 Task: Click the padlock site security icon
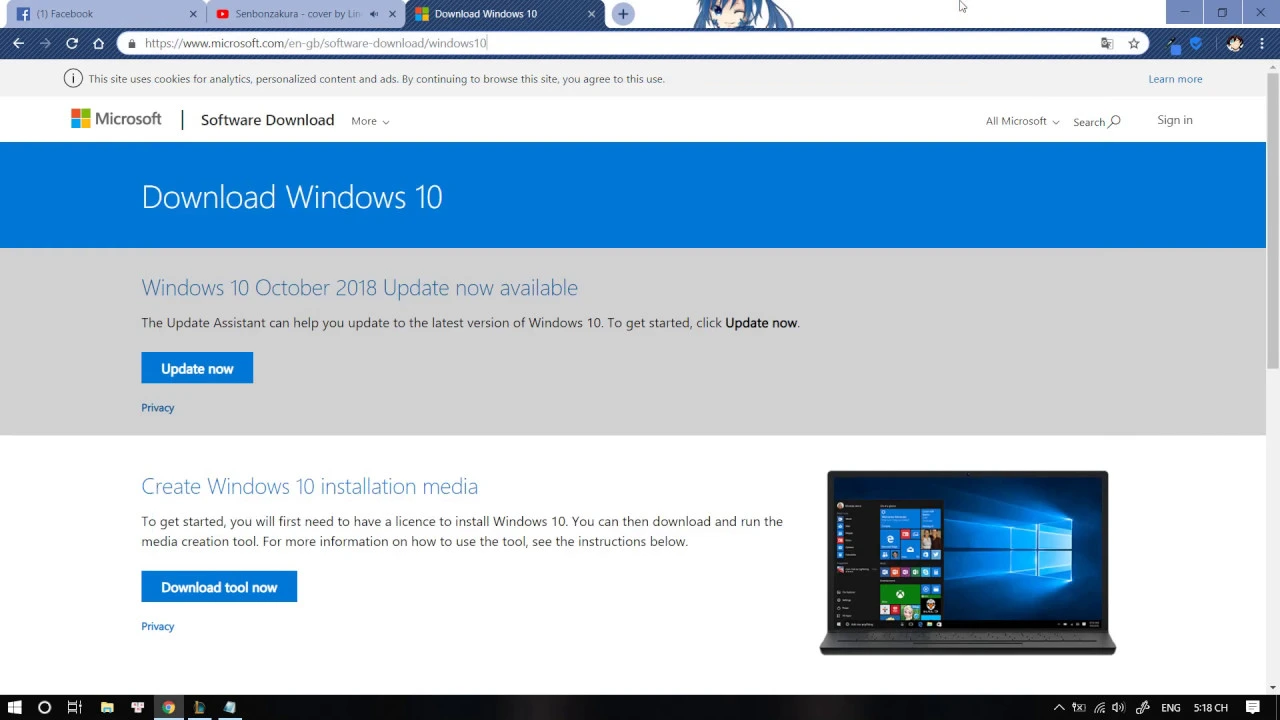point(131,43)
